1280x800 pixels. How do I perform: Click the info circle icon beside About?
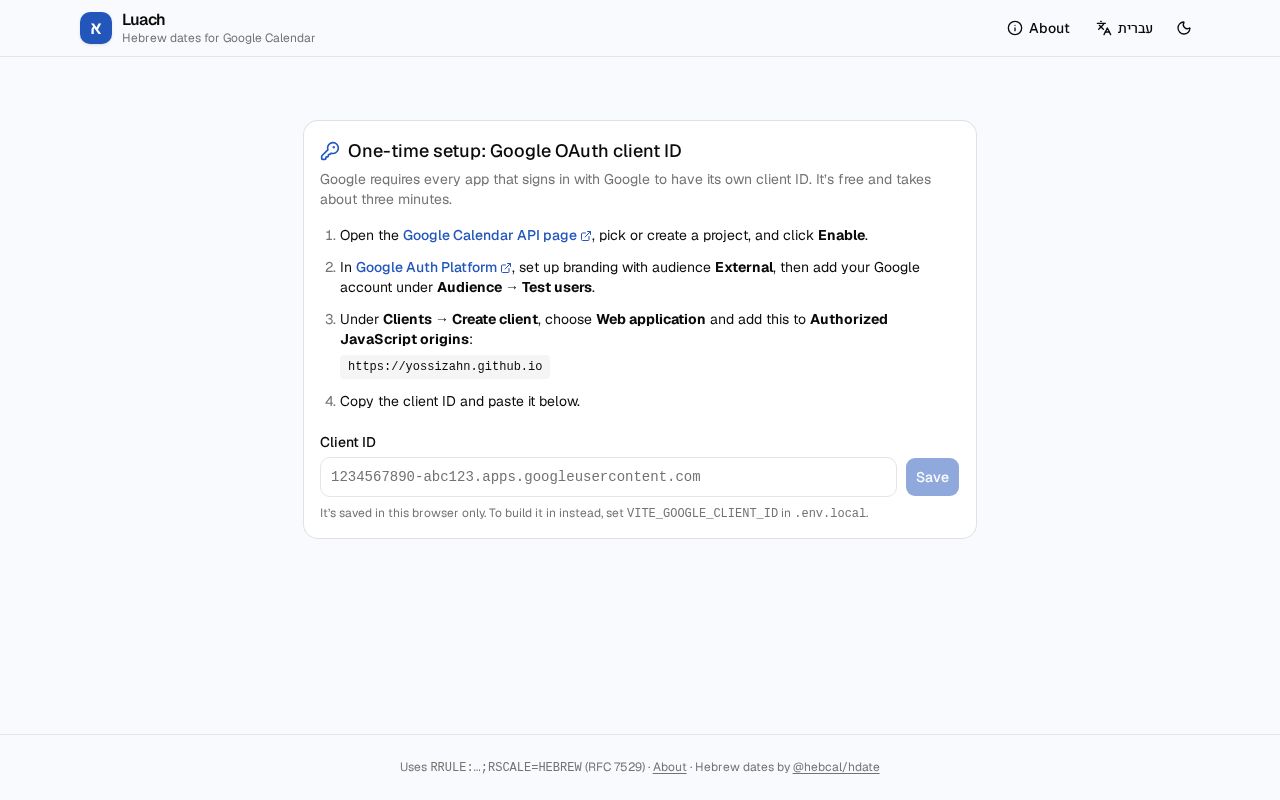(1015, 28)
